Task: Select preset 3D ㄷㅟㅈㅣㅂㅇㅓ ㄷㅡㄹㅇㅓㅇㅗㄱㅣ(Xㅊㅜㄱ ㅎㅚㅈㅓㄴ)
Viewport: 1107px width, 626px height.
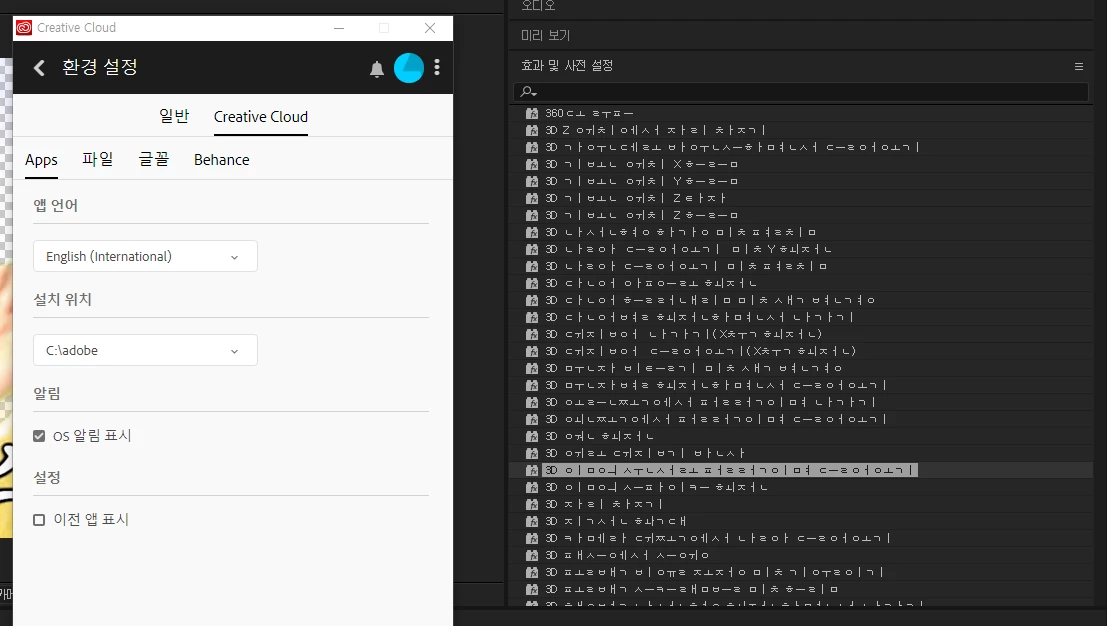Action: (x=700, y=351)
